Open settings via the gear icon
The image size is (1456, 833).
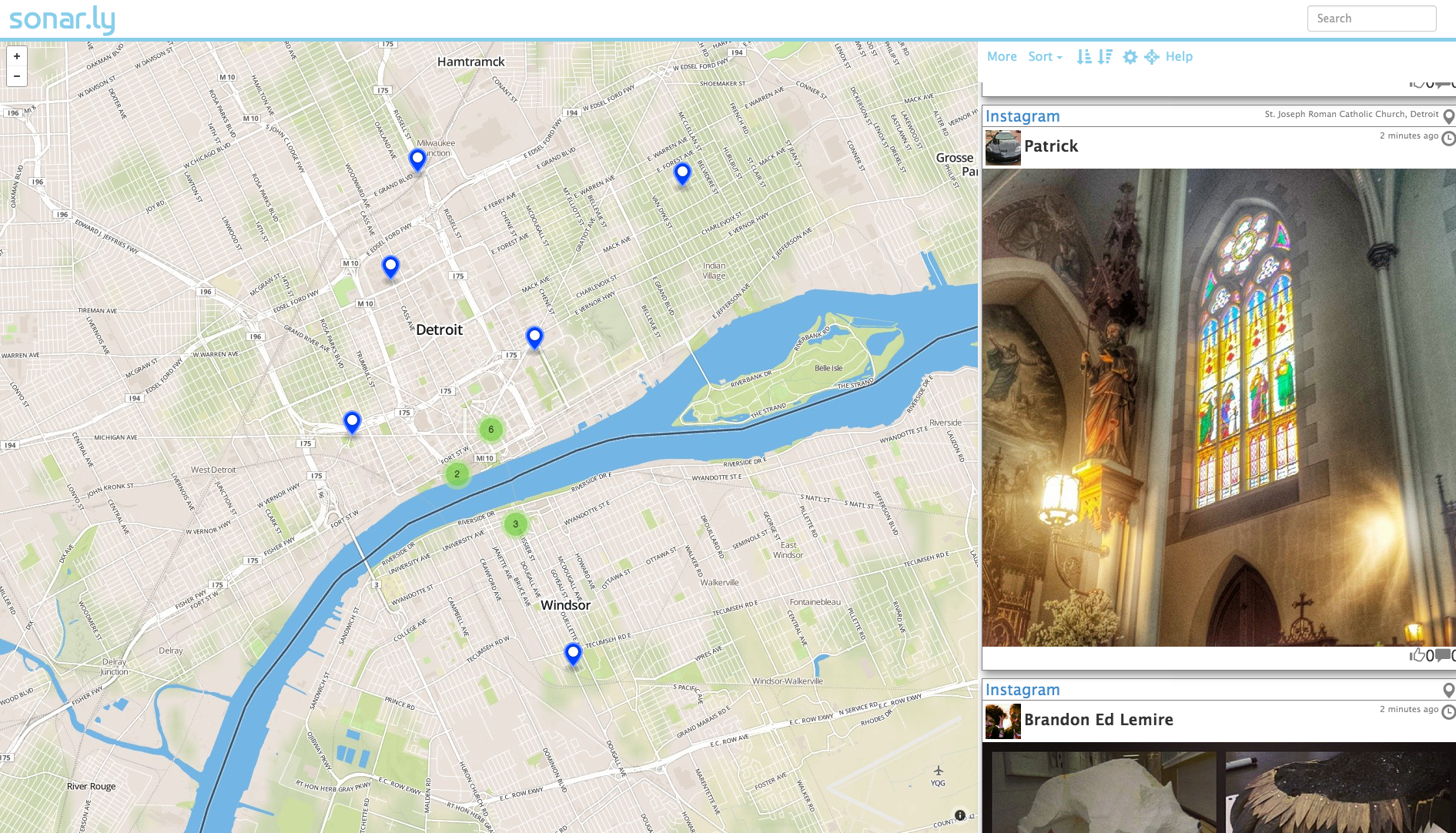click(1130, 57)
